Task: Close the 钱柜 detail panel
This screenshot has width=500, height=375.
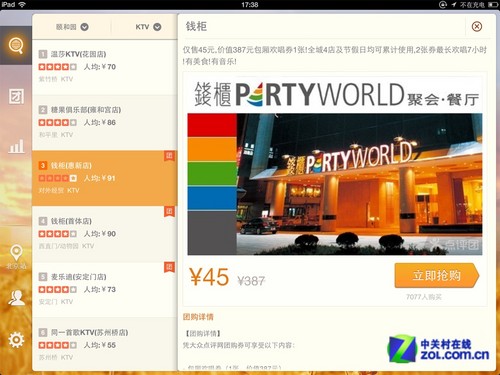Action: point(477,26)
